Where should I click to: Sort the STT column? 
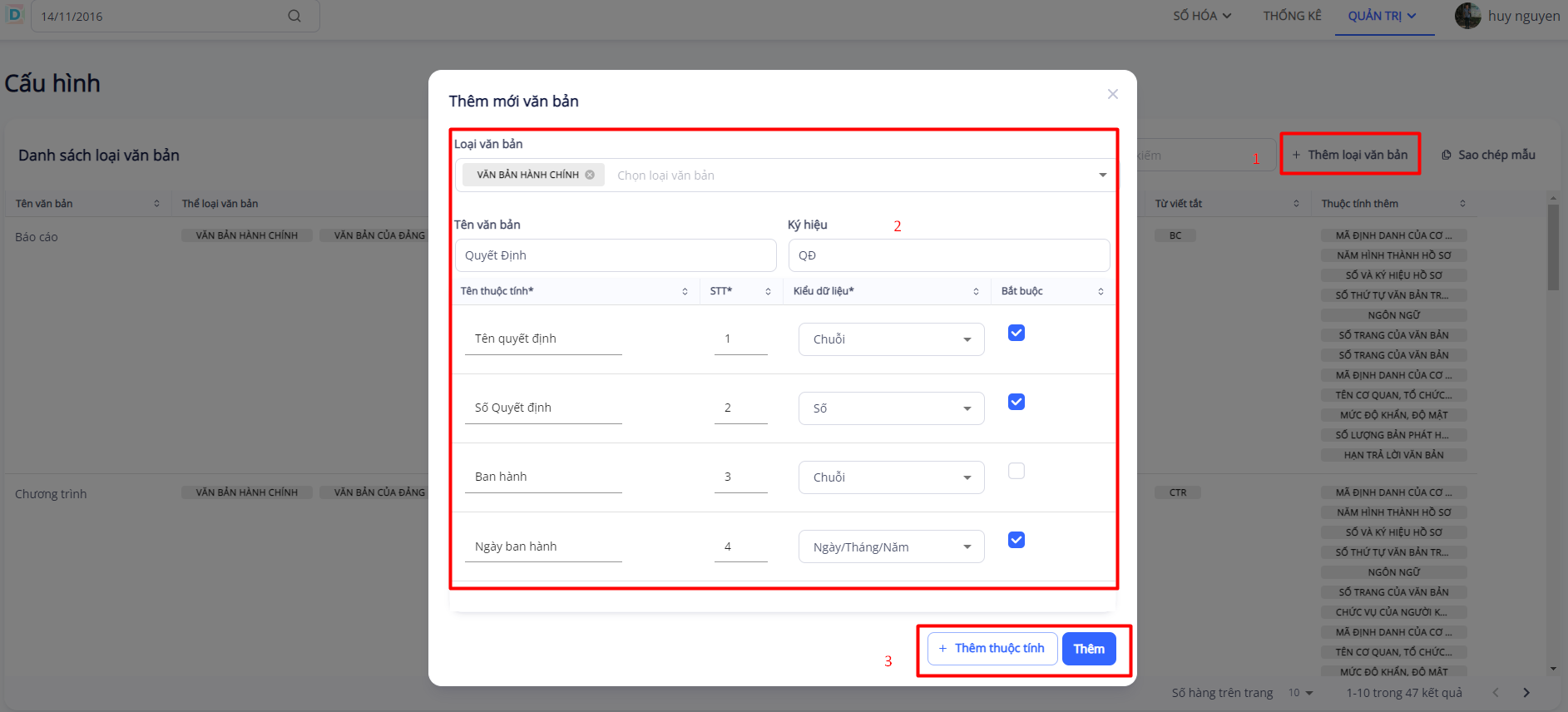tap(768, 291)
